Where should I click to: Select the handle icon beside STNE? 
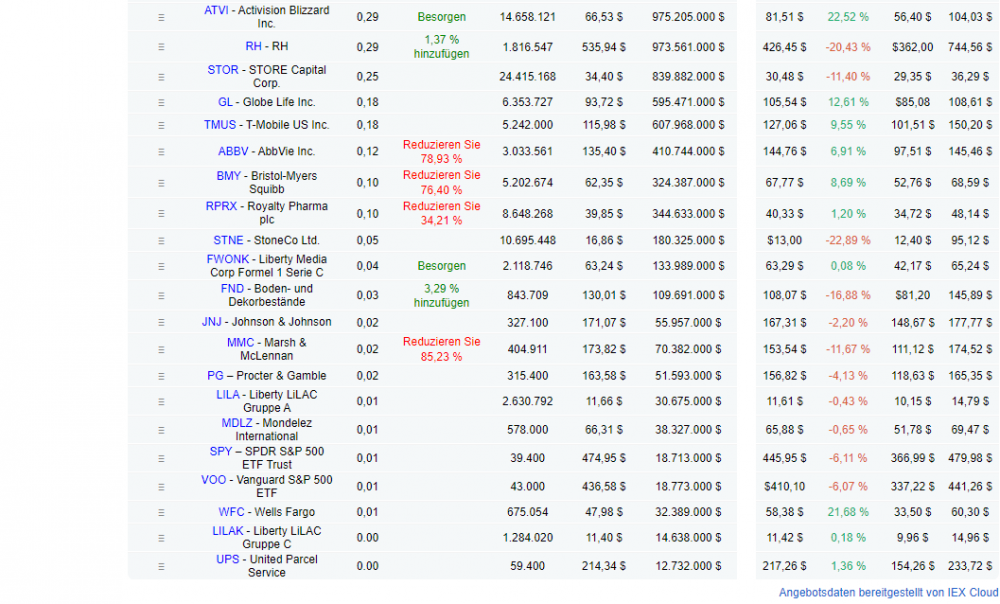[x=161, y=240]
